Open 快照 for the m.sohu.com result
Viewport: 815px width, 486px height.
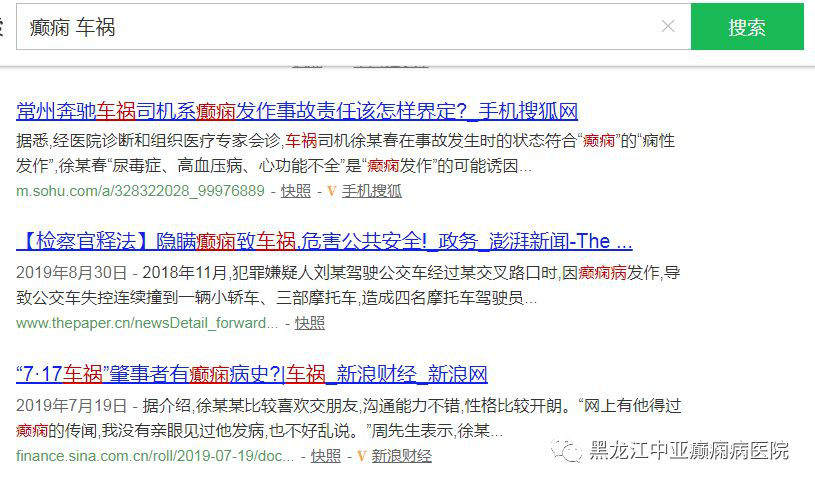[x=295, y=191]
